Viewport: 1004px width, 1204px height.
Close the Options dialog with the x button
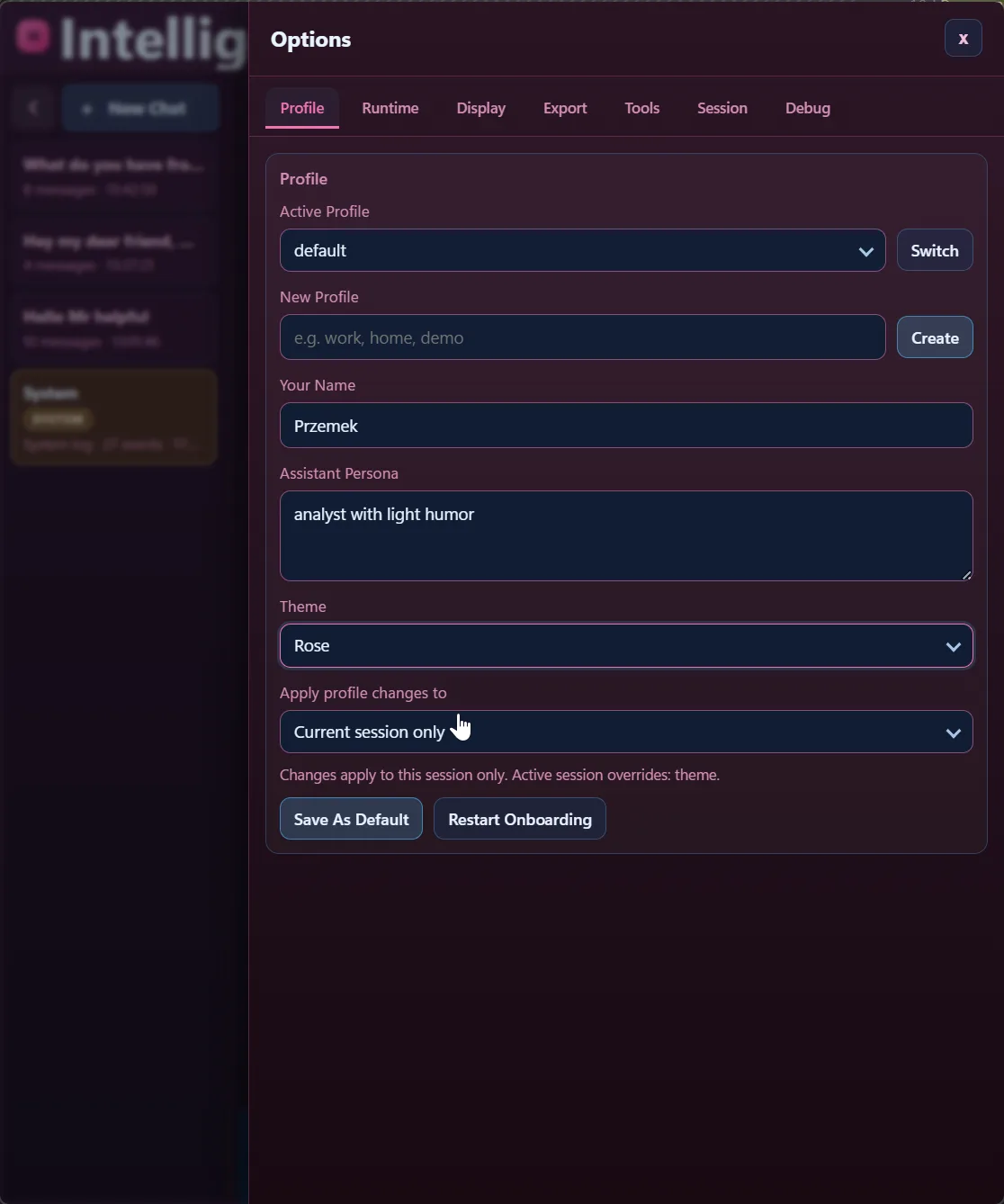(963, 38)
